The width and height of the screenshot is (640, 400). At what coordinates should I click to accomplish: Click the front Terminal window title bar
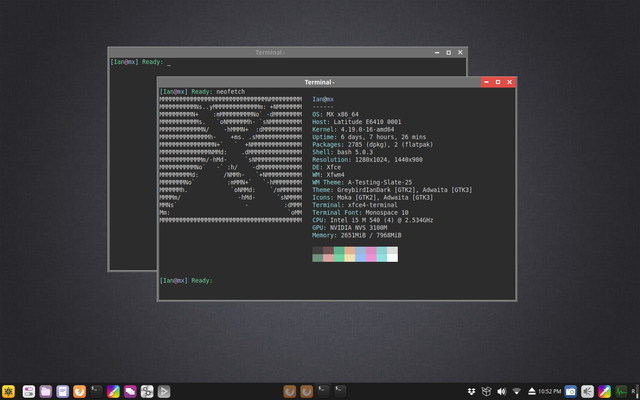coord(319,82)
